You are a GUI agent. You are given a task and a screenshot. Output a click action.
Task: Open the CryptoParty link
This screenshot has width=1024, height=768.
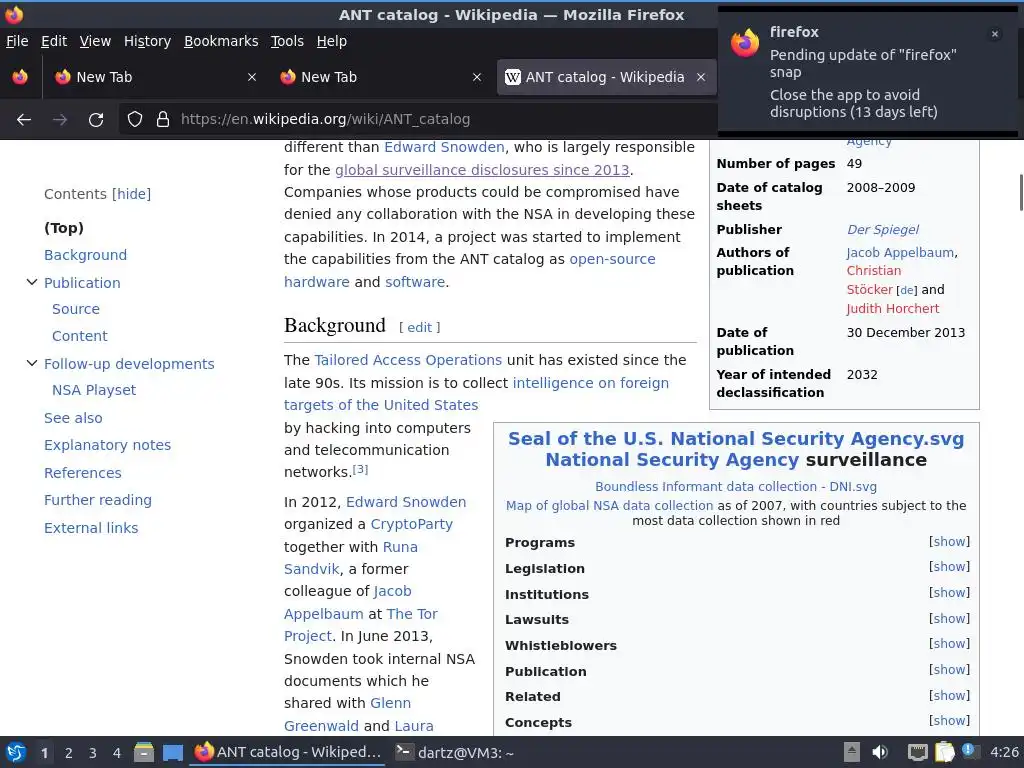click(x=411, y=524)
